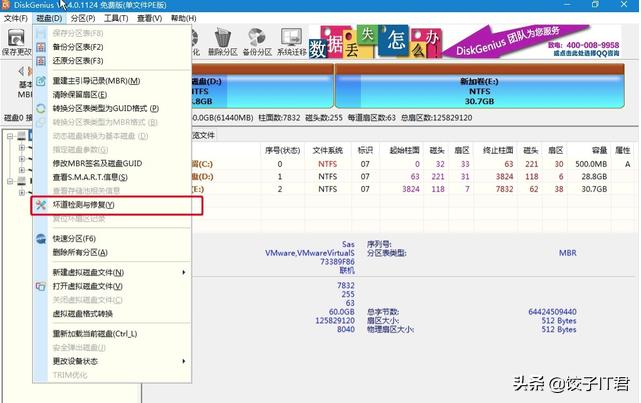Click the 属性 column header
The width and height of the screenshot is (641, 403).
point(623,150)
